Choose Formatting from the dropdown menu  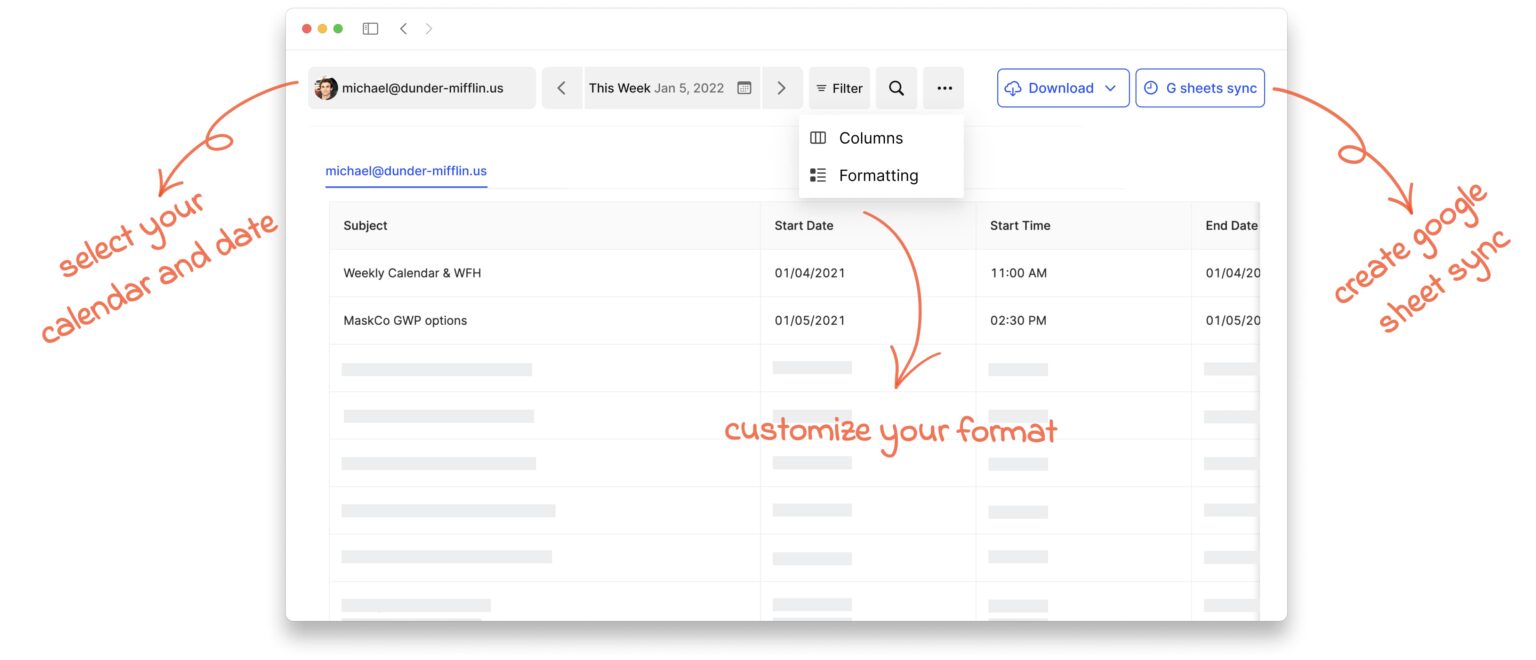(881, 175)
